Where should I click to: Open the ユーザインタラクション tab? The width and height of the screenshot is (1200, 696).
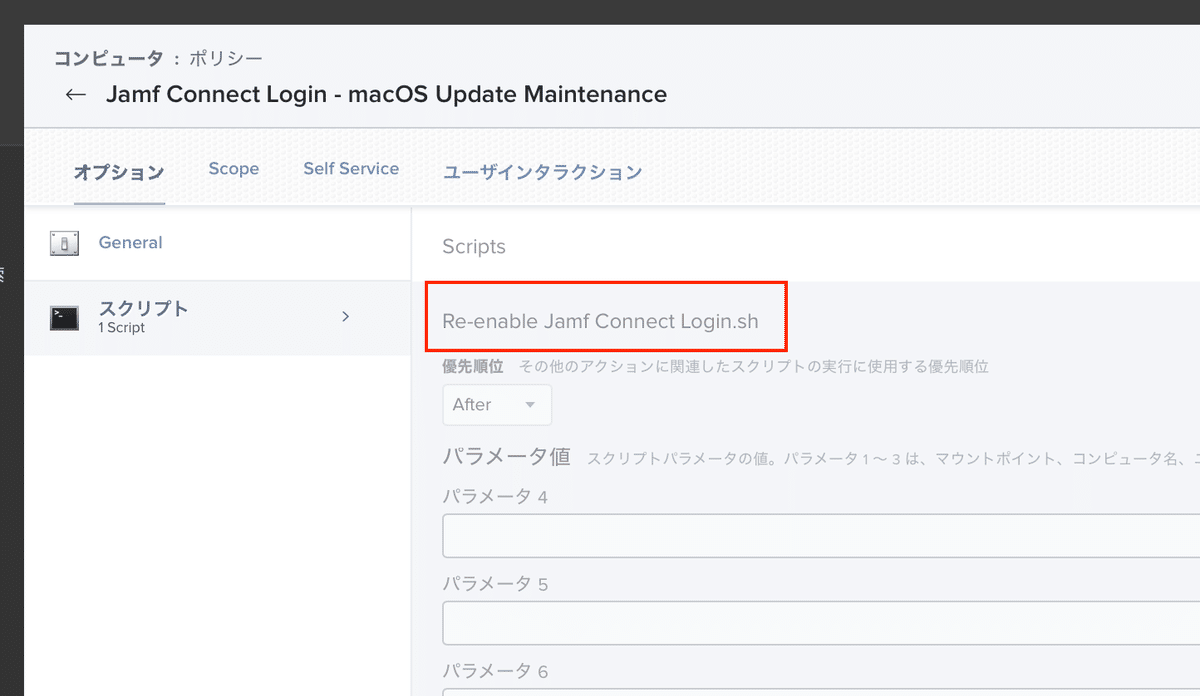(542, 172)
